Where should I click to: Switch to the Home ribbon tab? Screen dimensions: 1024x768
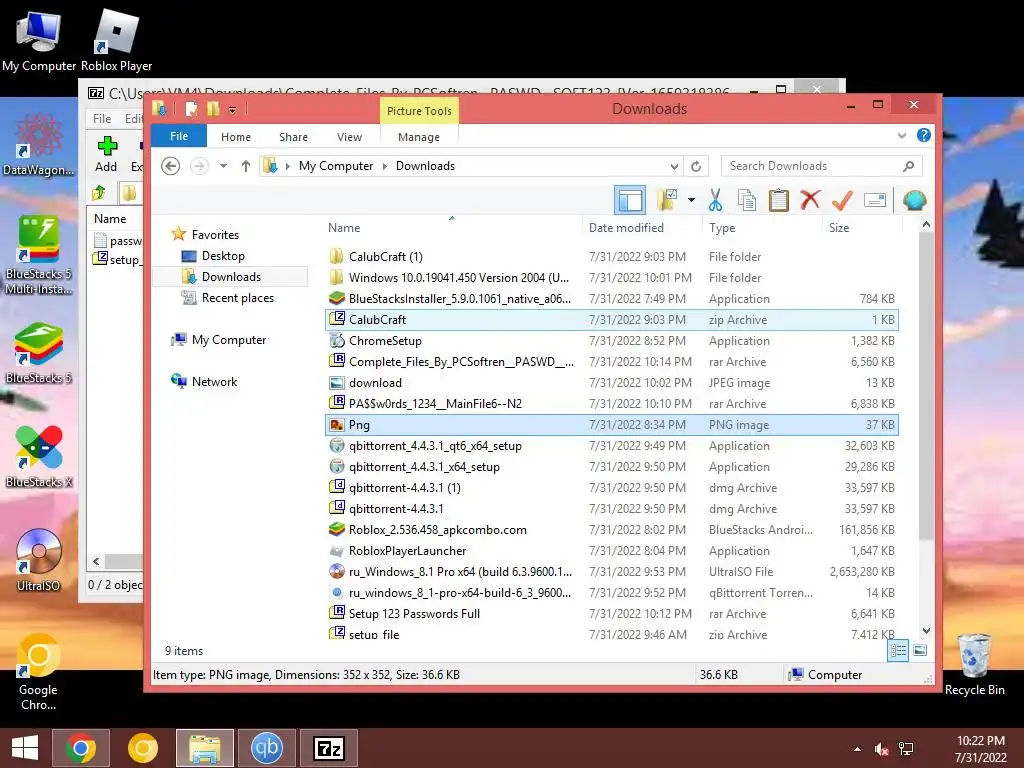pos(236,136)
